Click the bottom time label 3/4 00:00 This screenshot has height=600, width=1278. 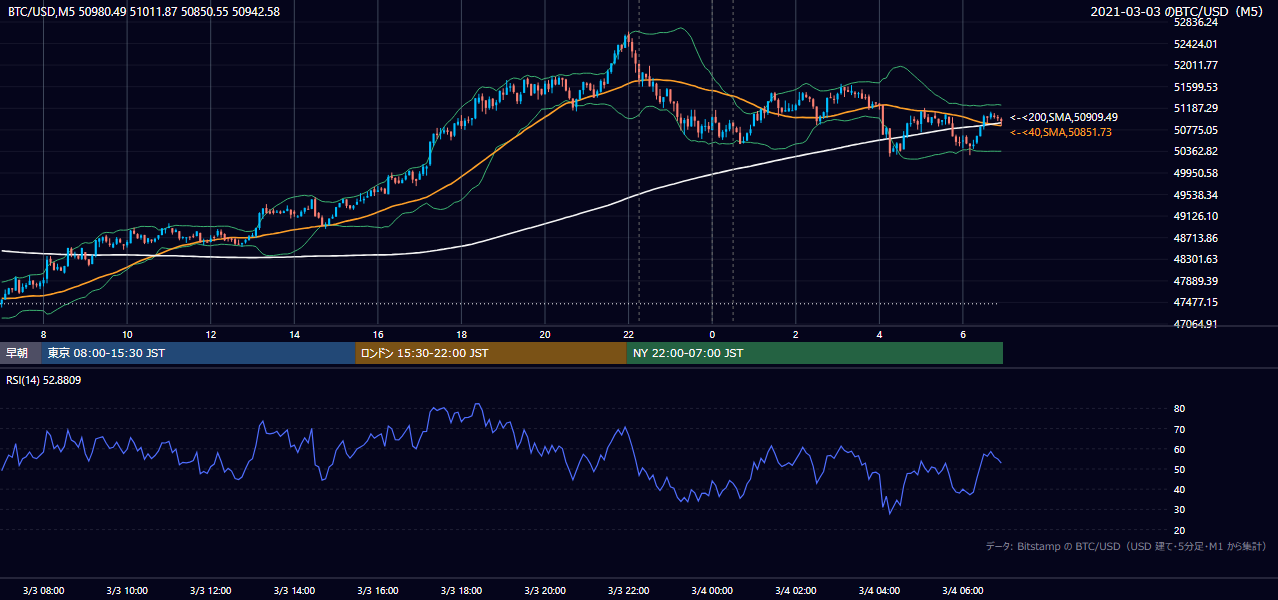pyautogui.click(x=712, y=590)
